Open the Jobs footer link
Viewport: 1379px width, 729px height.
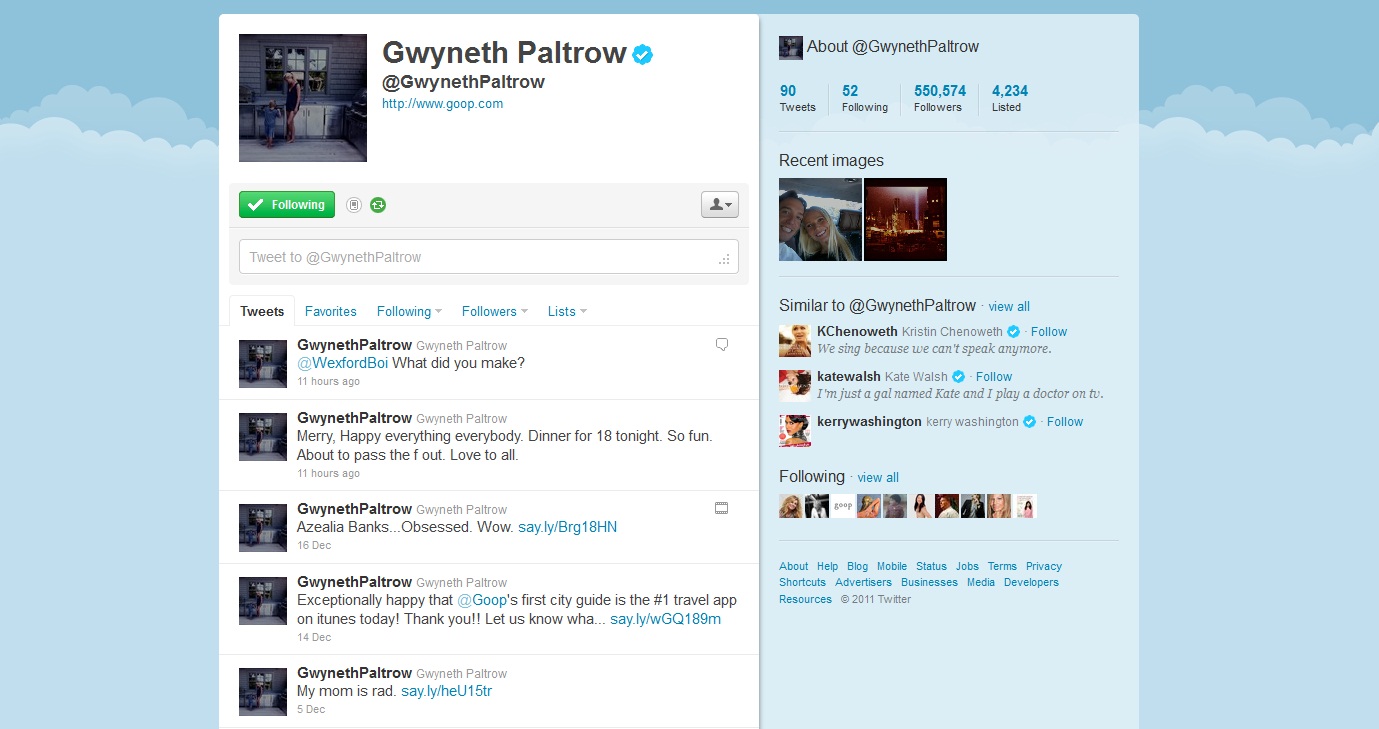point(967,566)
